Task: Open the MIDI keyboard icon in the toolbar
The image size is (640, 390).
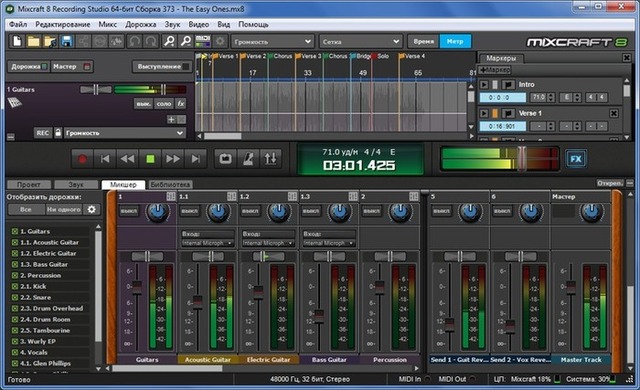Action: (203, 41)
